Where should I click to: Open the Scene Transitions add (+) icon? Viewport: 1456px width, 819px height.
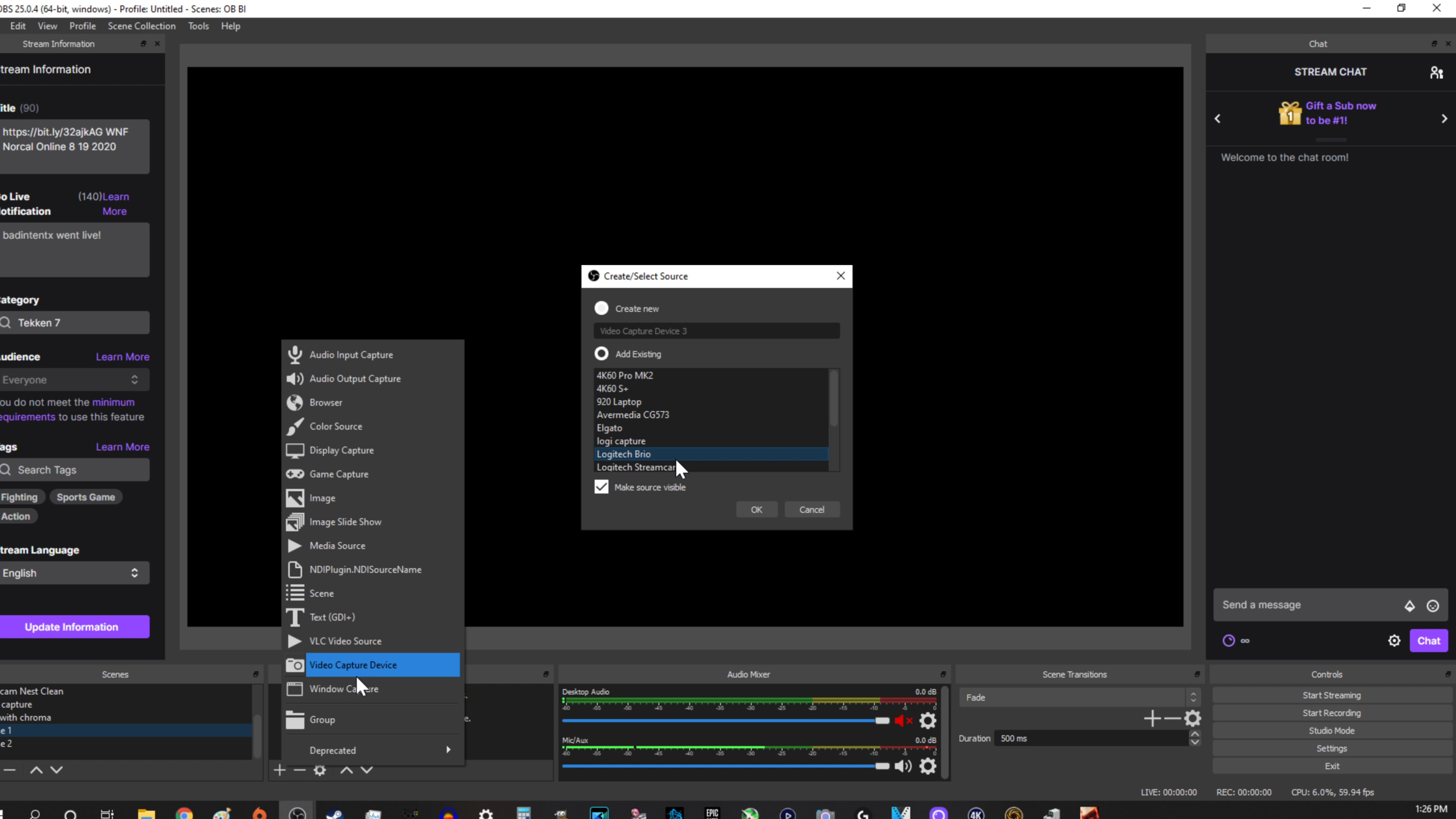coord(1152,718)
